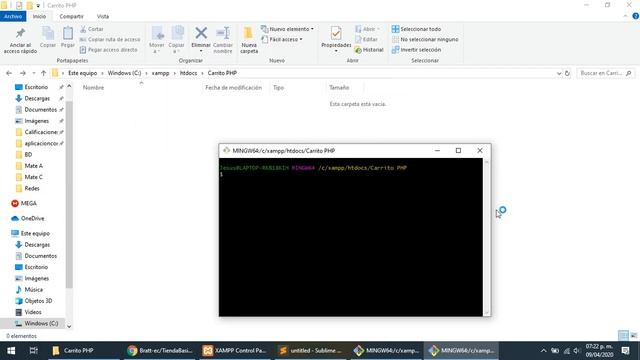Select OneDrive in navigation pane
This screenshot has height=360, width=640.
click(x=32, y=218)
